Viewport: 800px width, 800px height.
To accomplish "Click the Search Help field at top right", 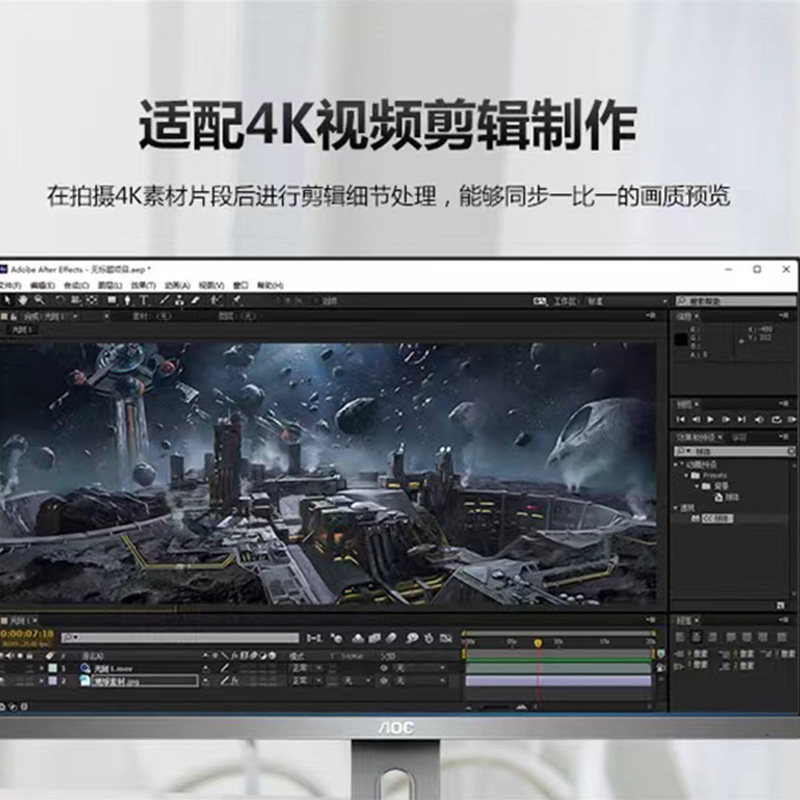I will pyautogui.click(x=736, y=302).
